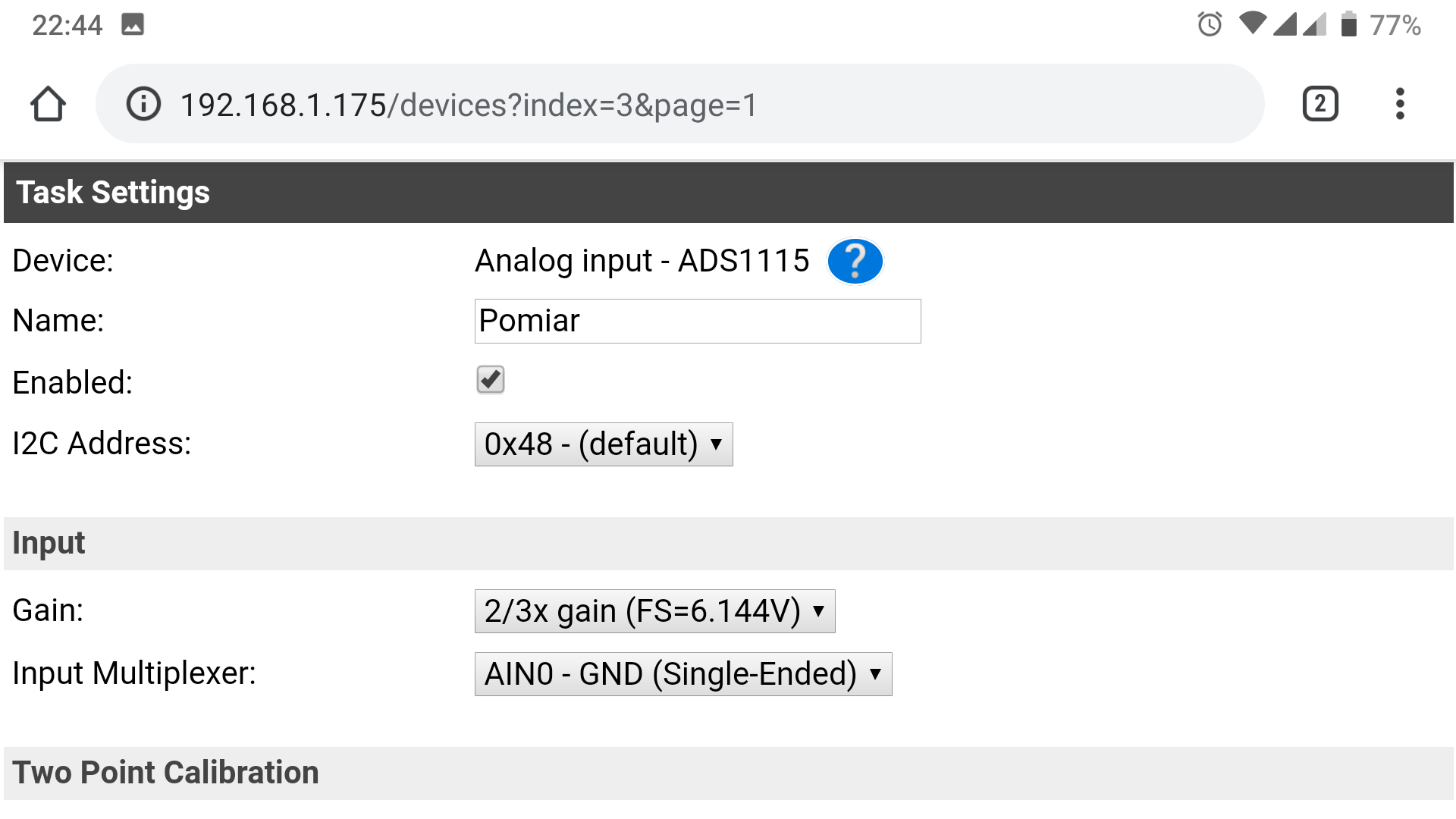Tap the Wi-Fi signal status icon
The height and width of the screenshot is (819, 1456).
pos(1253,24)
